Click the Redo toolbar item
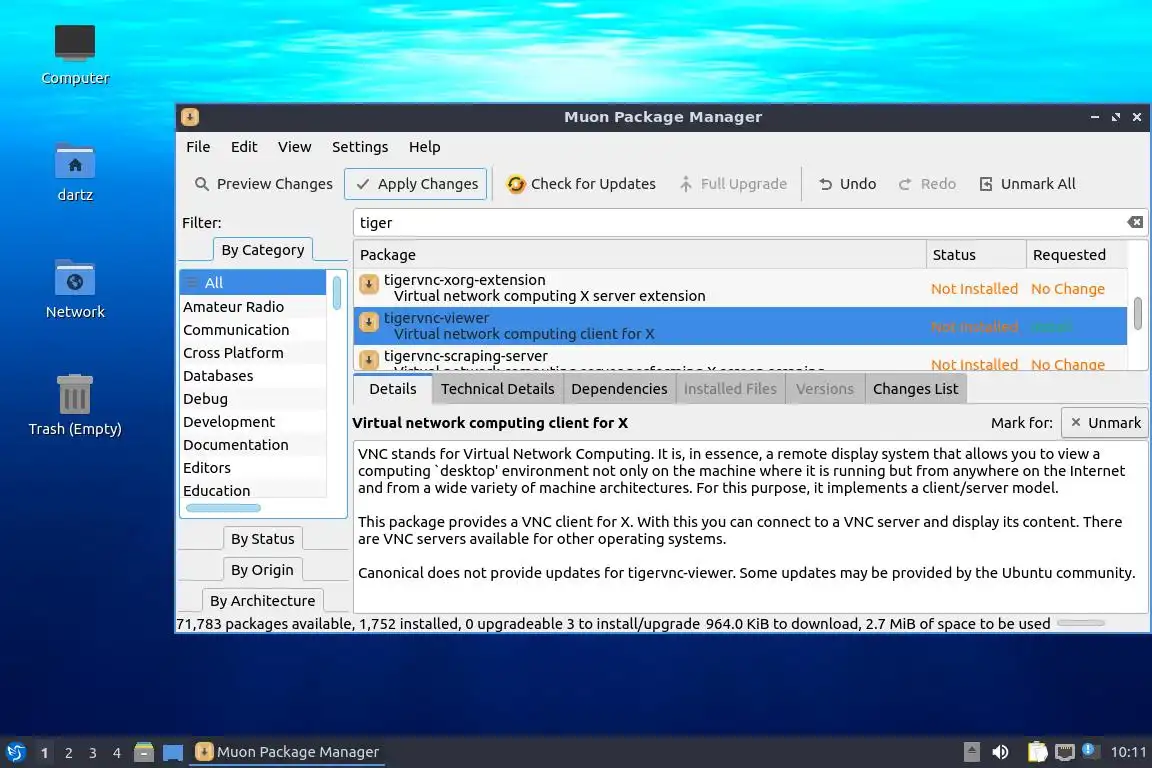This screenshot has height=768, width=1152. 927,184
